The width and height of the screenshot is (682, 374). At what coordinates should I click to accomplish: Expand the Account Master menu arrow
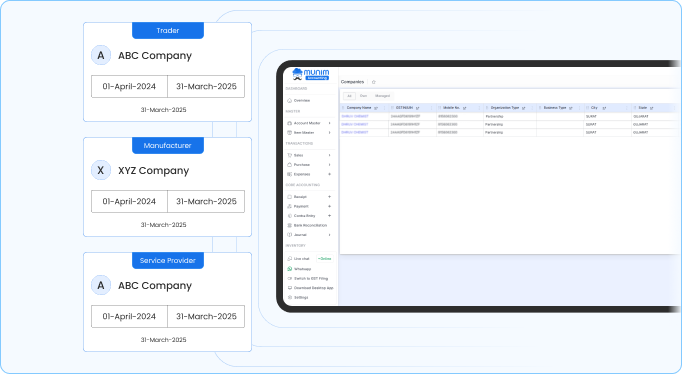click(329, 123)
